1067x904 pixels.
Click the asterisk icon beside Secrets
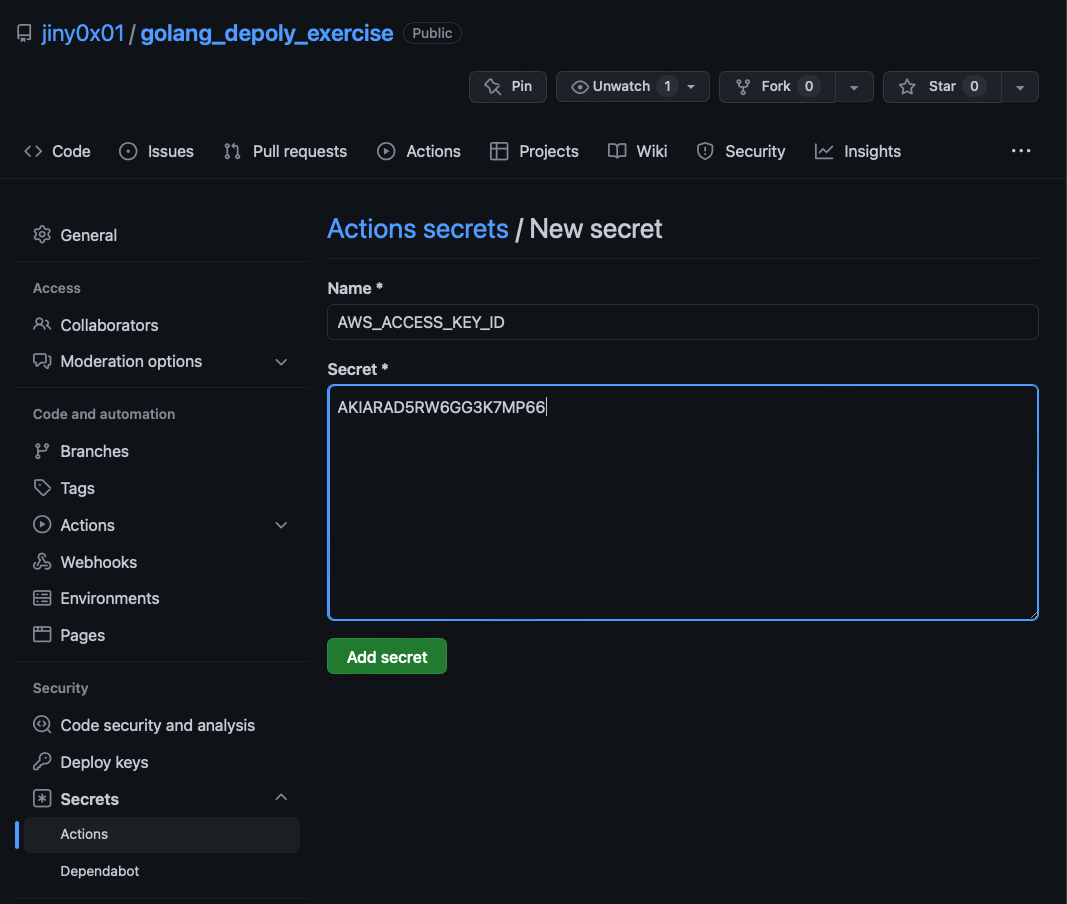[x=42, y=798]
